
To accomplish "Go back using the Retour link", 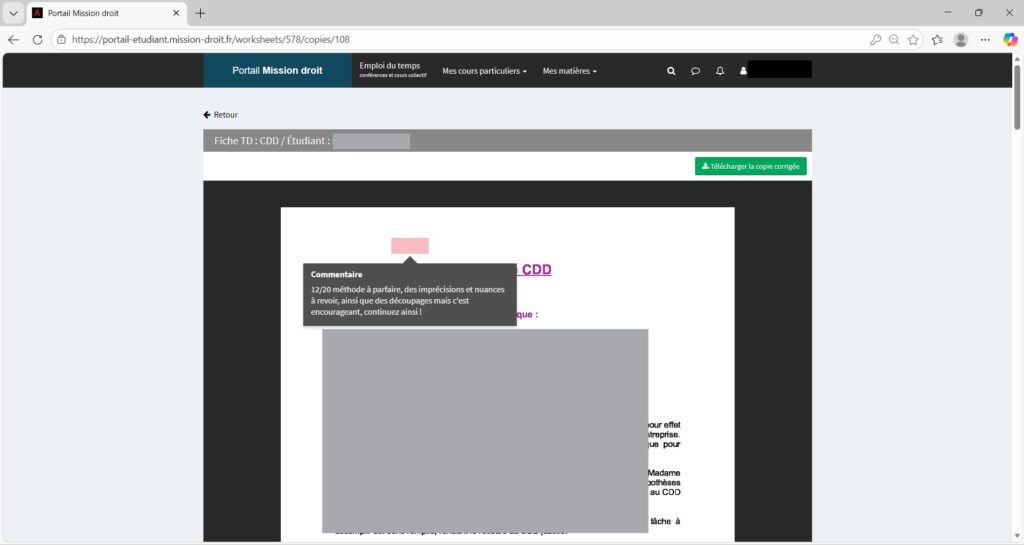I will 221,115.
